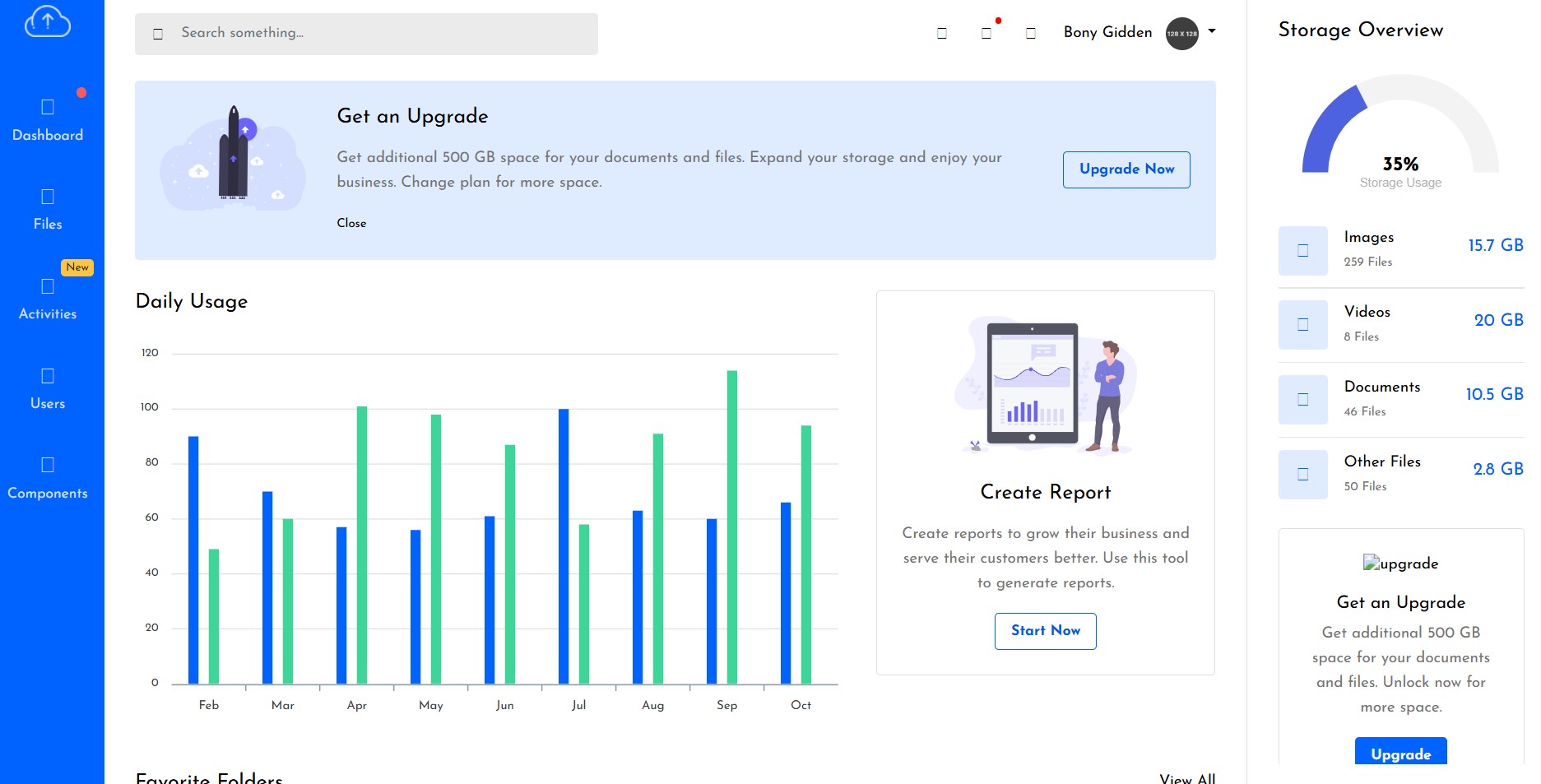Open Files in the sidebar
Viewport: 1541px width, 784px height.
[48, 209]
